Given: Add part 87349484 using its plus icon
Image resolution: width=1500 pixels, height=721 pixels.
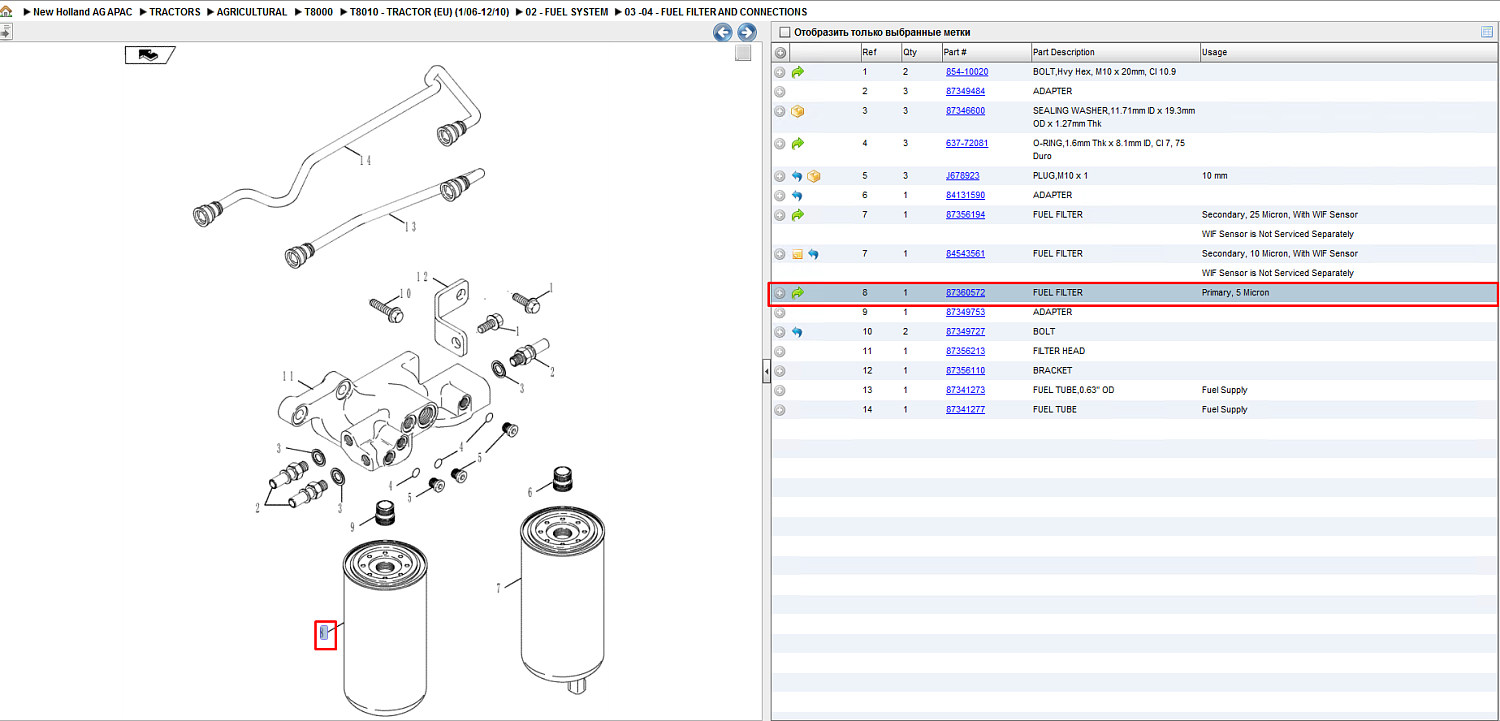Looking at the screenshot, I should [x=780, y=91].
